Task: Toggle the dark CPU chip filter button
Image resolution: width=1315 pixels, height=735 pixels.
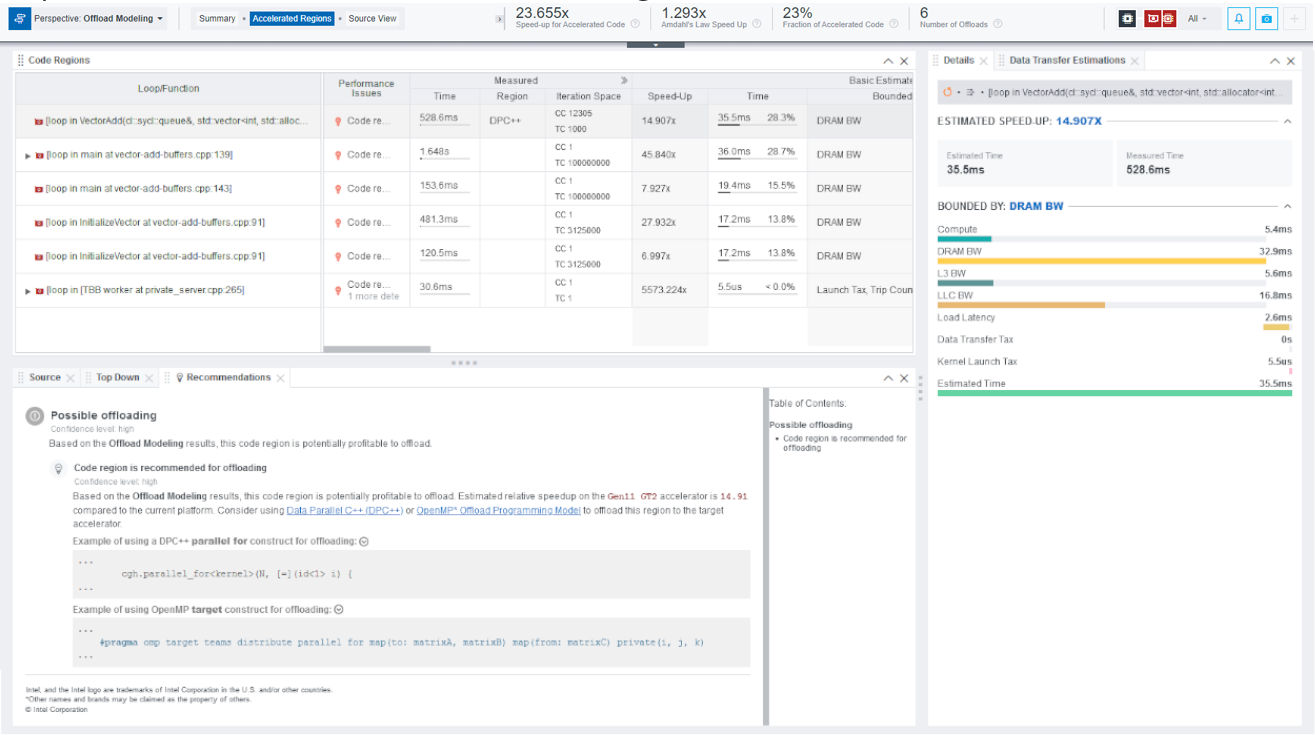Action: pyautogui.click(x=1127, y=18)
